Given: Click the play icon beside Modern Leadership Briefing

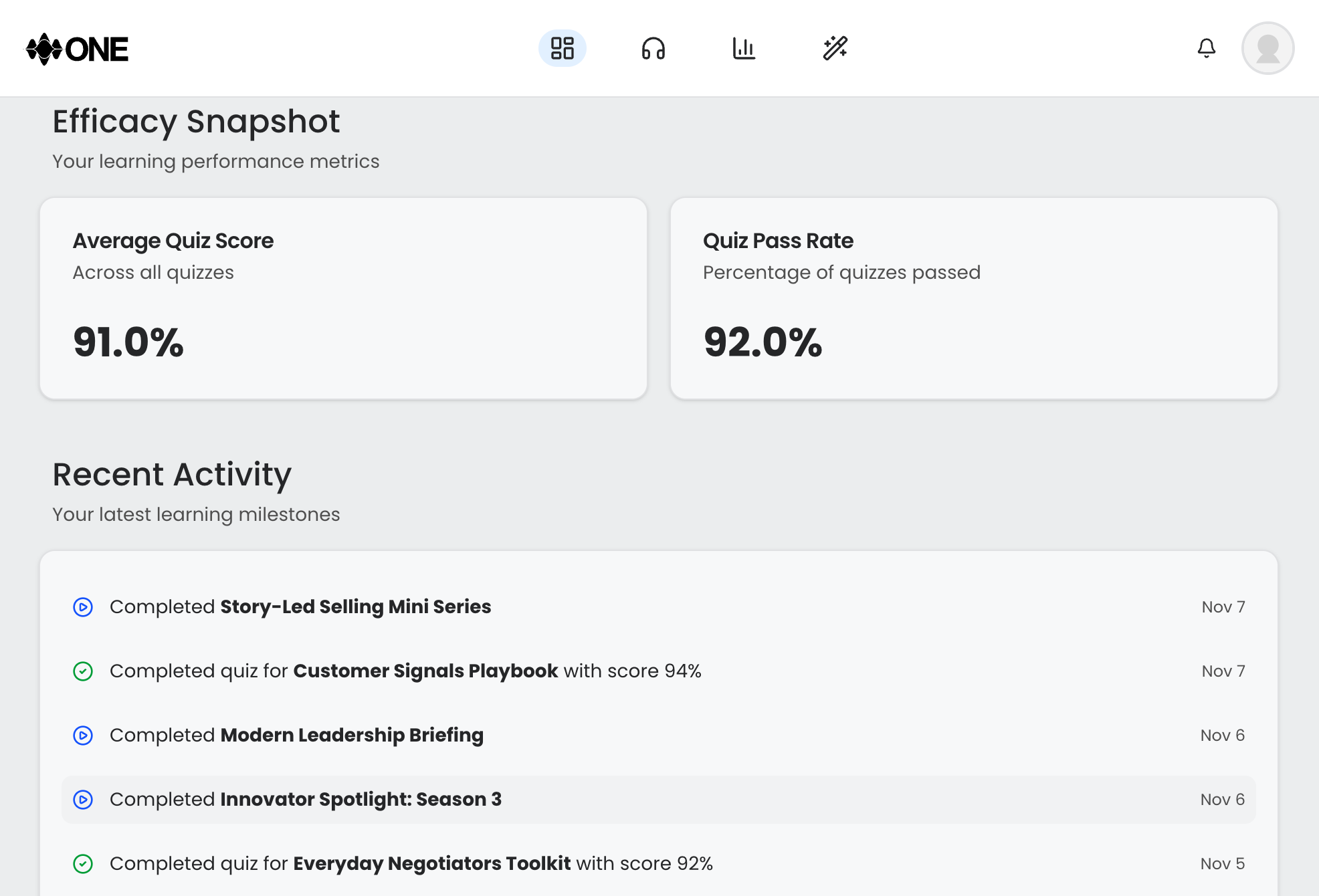Looking at the screenshot, I should (x=82, y=735).
